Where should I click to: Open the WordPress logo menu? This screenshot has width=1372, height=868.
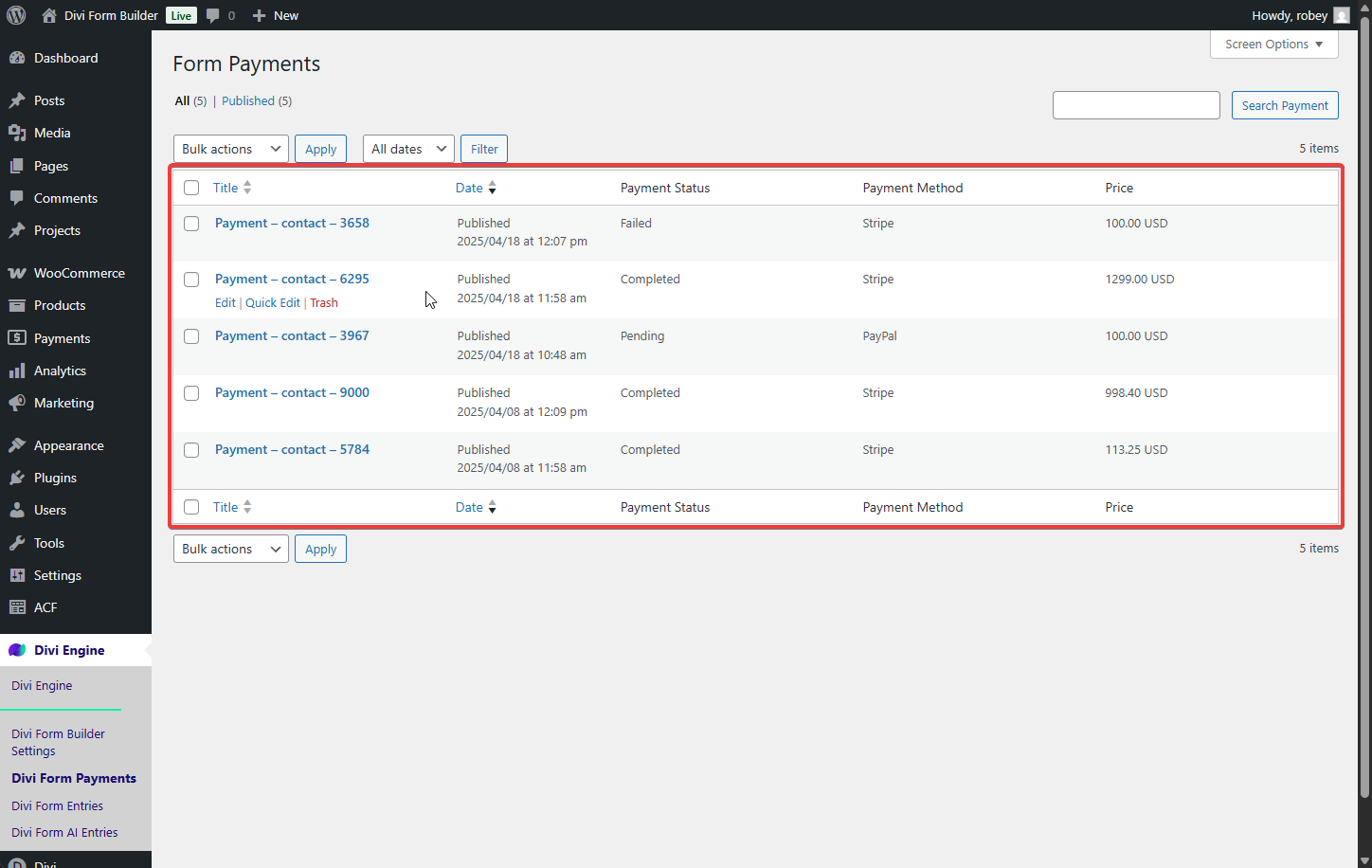[x=16, y=15]
